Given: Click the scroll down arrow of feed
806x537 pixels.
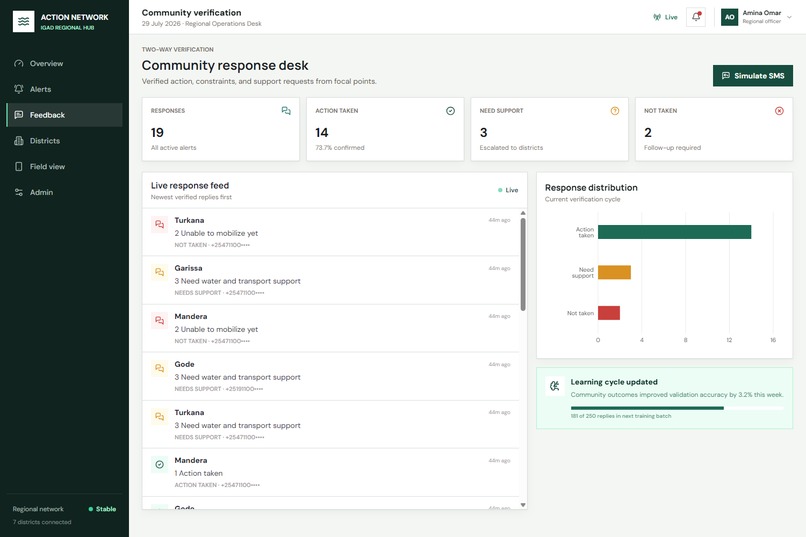Looking at the screenshot, I should [x=523, y=505].
